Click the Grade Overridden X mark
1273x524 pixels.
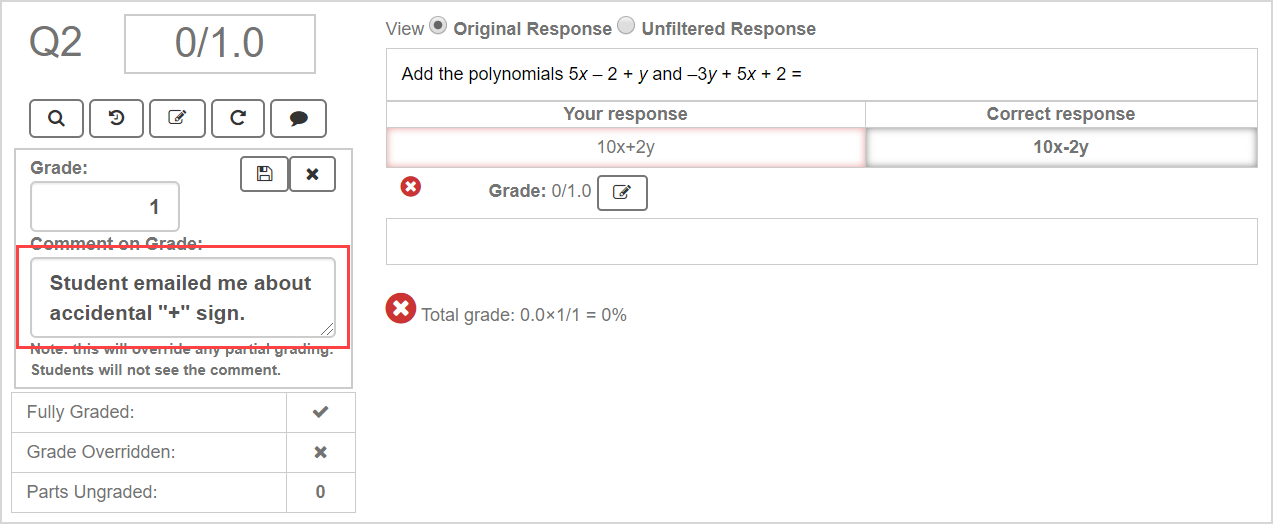[320, 452]
